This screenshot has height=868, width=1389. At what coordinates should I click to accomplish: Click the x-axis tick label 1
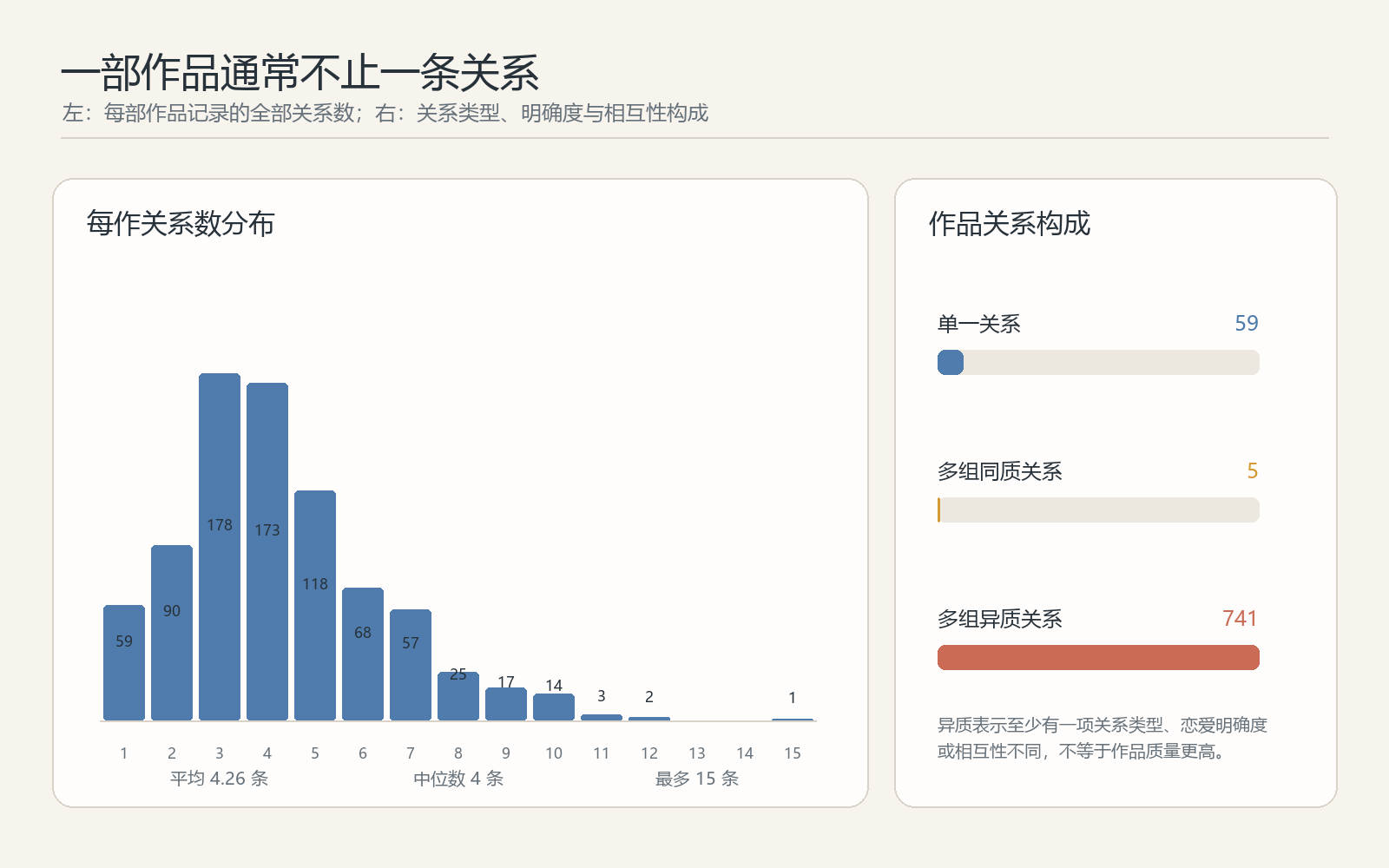124,753
